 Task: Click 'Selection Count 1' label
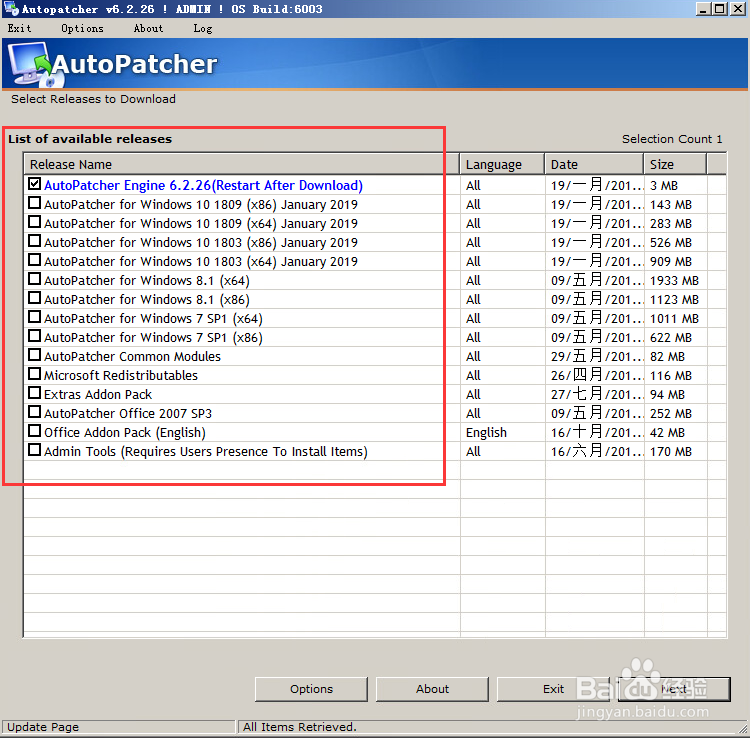[x=672, y=139]
